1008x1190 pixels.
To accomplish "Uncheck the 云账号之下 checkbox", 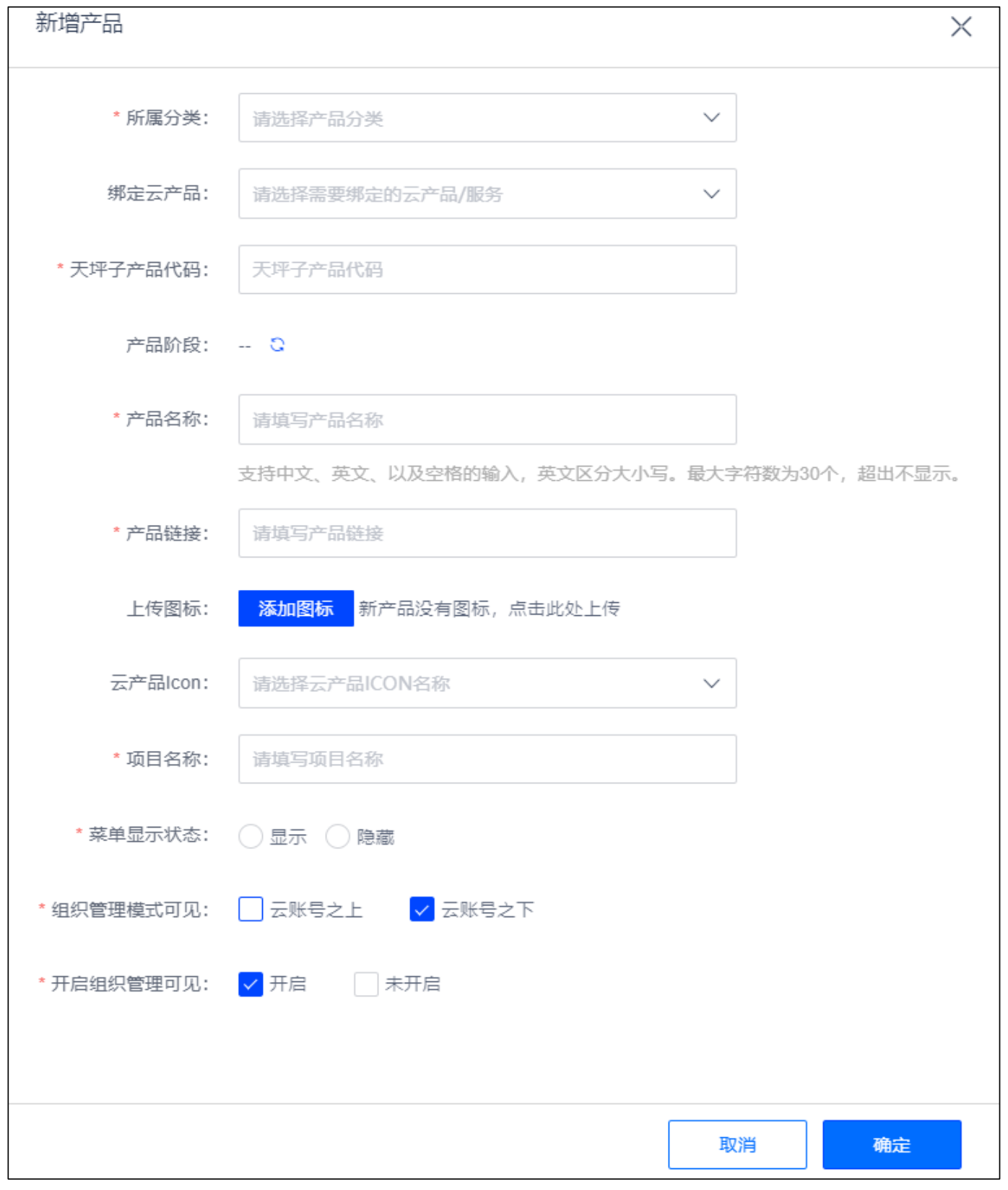I will (x=422, y=909).
